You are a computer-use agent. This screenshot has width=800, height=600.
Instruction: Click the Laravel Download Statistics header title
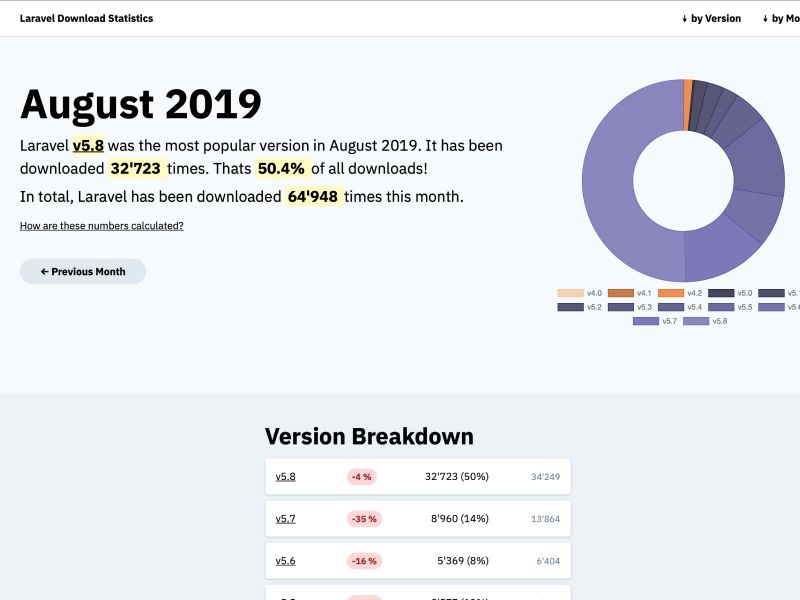tap(86, 18)
